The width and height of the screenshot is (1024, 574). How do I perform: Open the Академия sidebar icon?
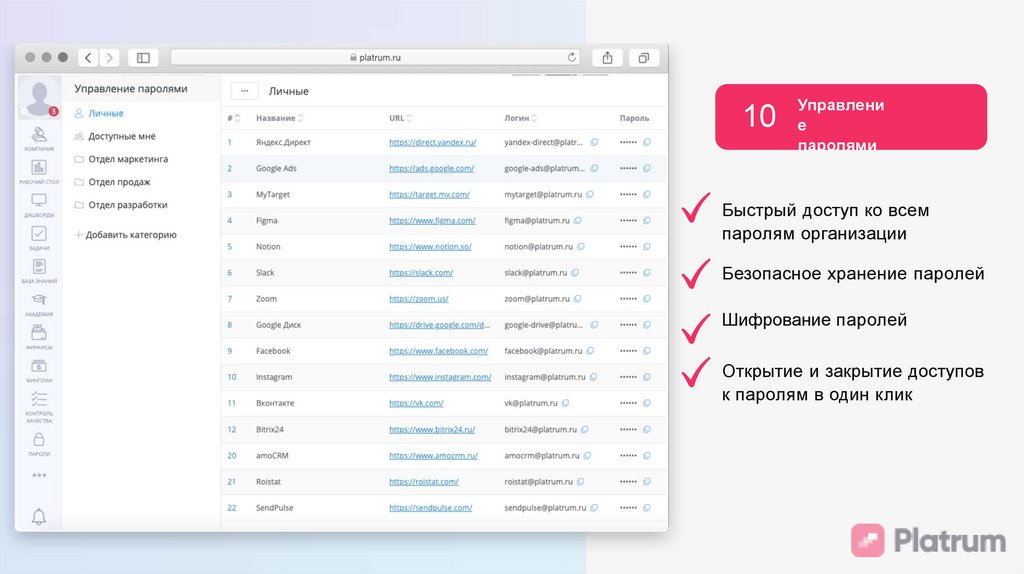tap(39, 300)
